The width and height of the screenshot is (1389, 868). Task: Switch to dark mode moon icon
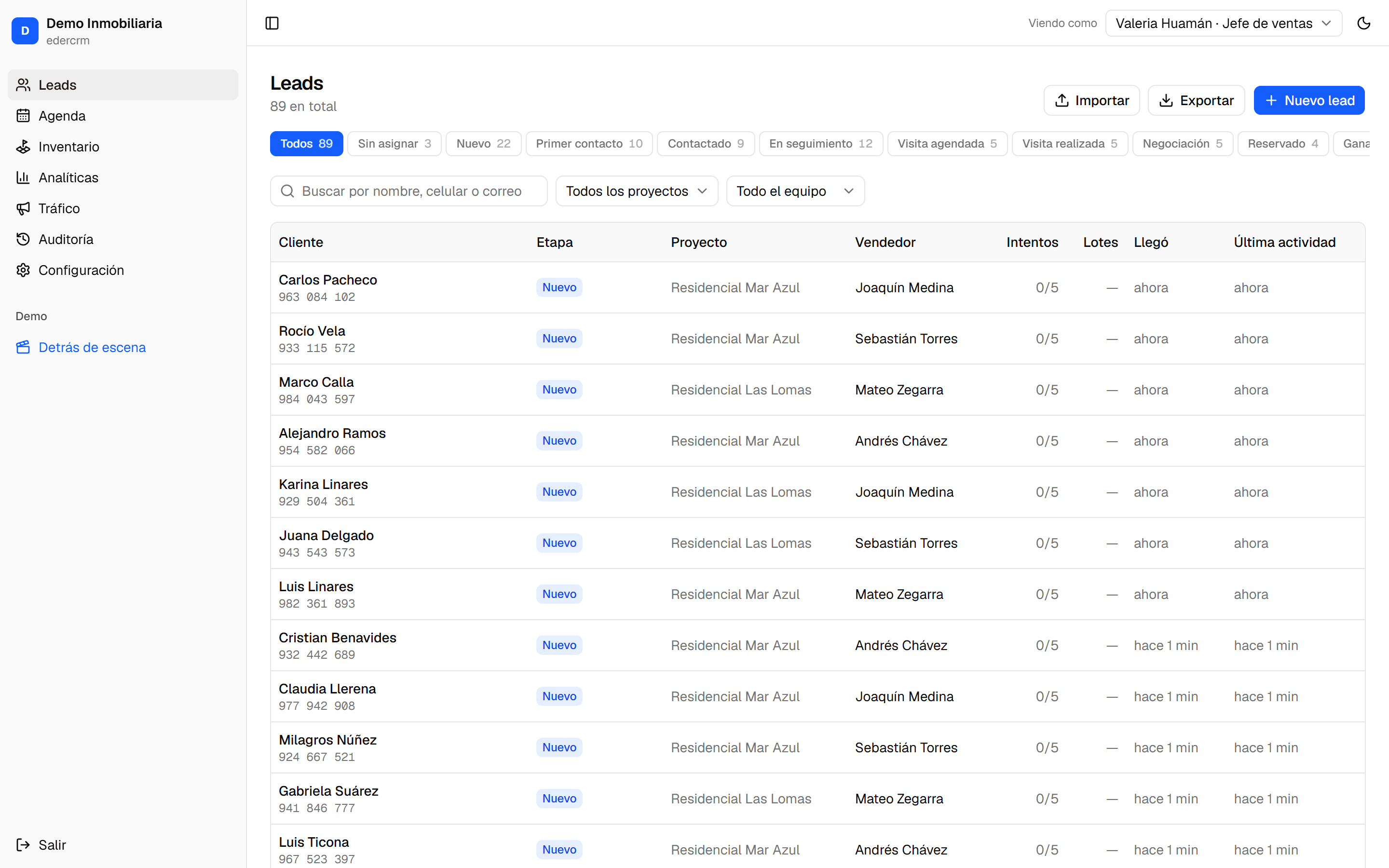point(1364,23)
